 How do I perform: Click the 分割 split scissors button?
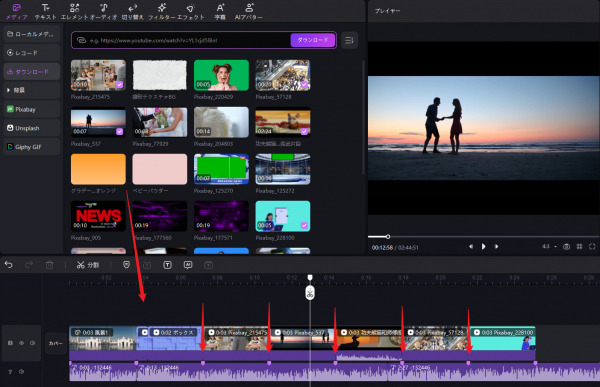click(x=88, y=265)
